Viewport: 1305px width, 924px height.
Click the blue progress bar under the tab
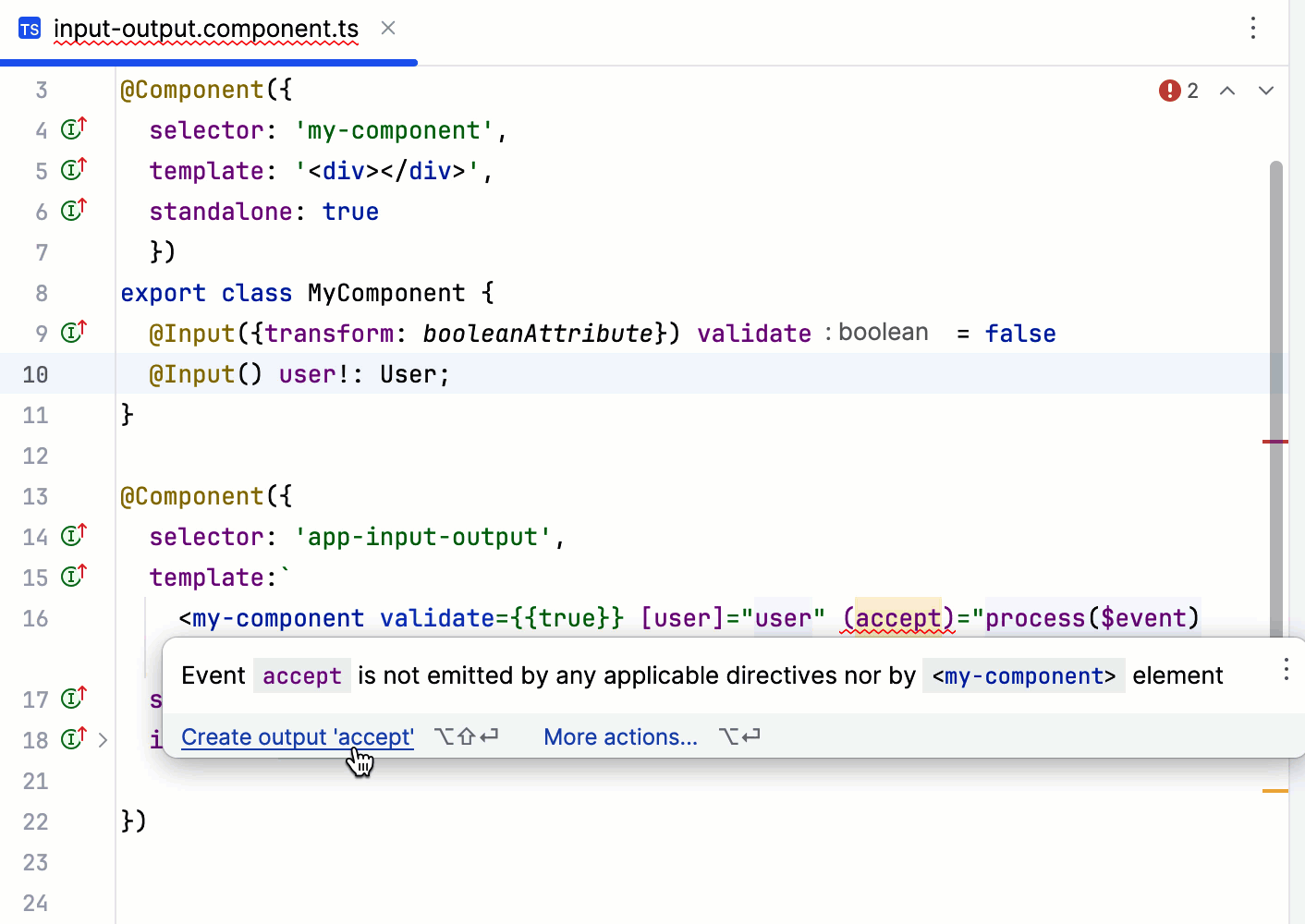tap(208, 63)
